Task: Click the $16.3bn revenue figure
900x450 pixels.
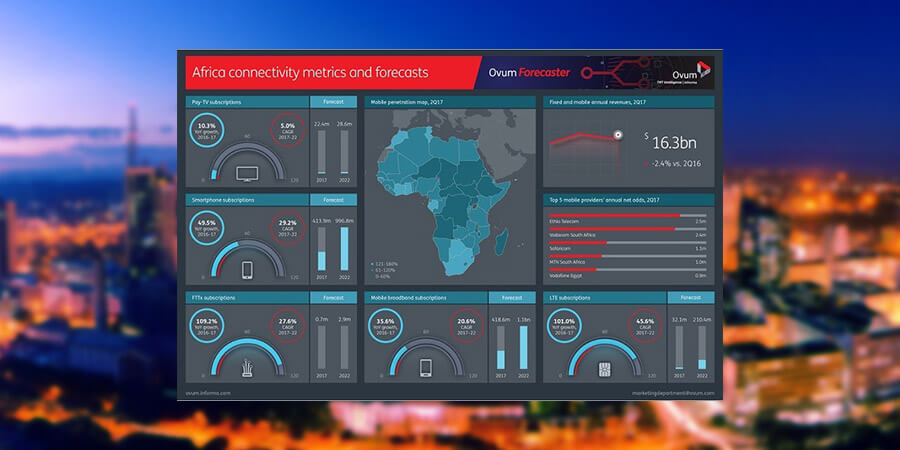Action: [x=670, y=142]
